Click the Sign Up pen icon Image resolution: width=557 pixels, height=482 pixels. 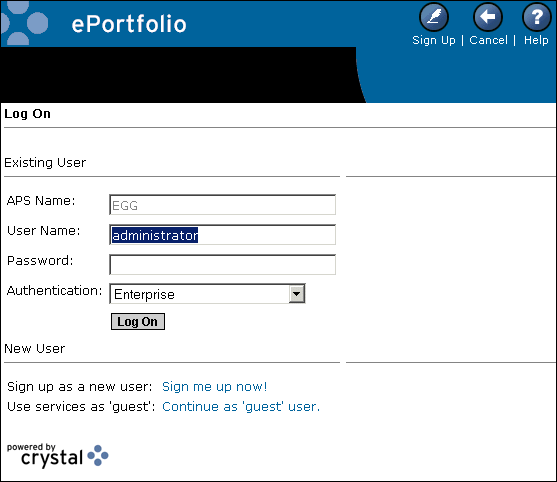[x=434, y=17]
